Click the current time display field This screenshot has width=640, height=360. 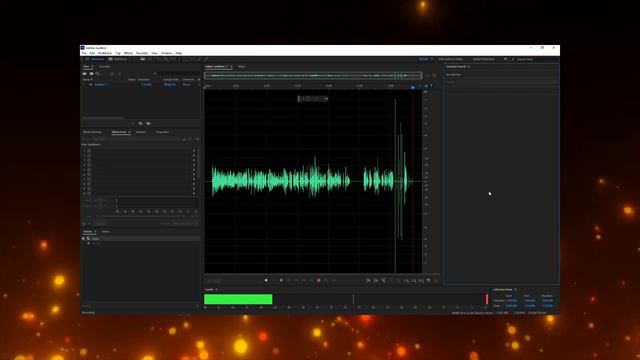tap(213, 280)
